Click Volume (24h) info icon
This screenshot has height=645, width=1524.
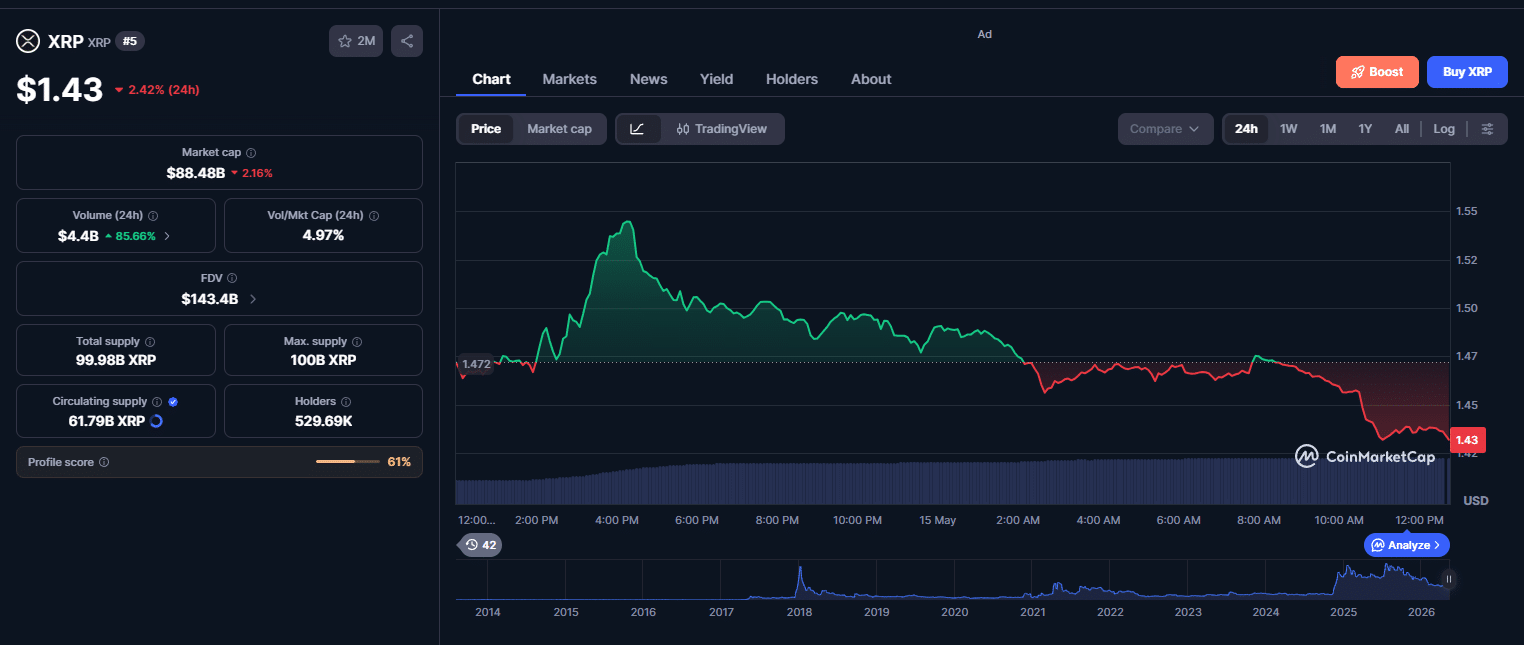point(153,215)
